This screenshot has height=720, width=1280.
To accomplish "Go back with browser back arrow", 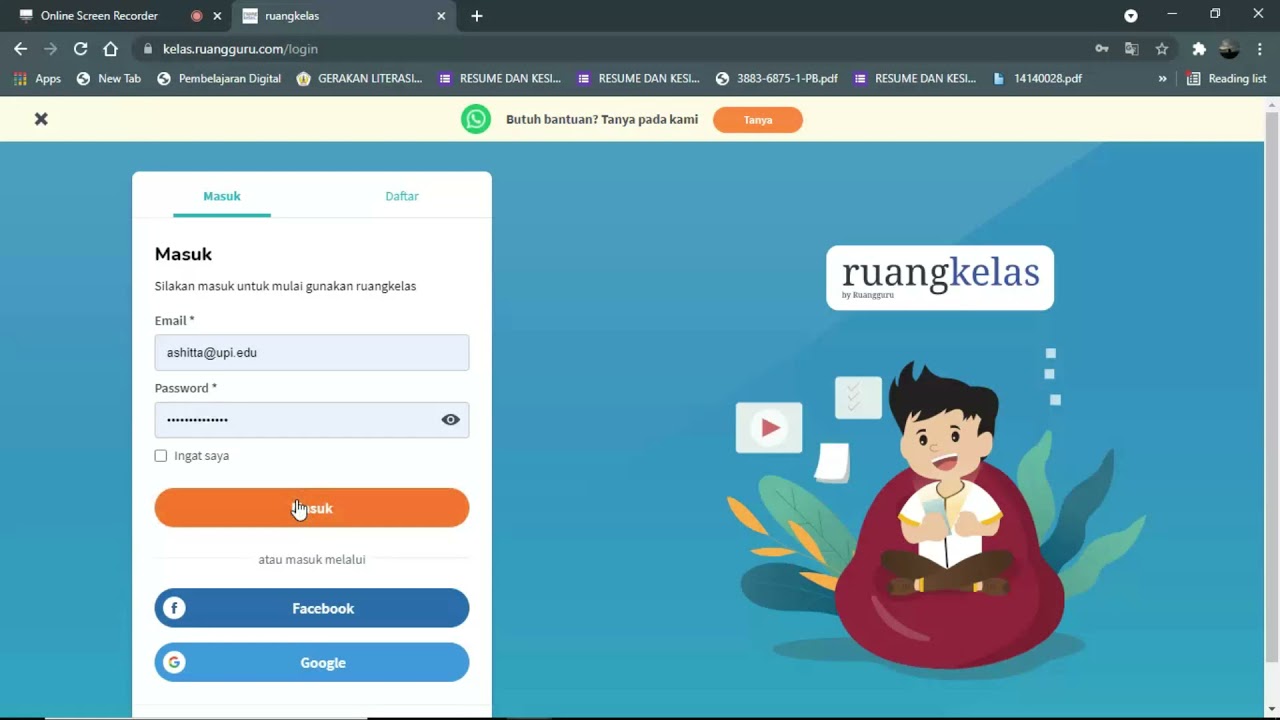I will pyautogui.click(x=21, y=49).
